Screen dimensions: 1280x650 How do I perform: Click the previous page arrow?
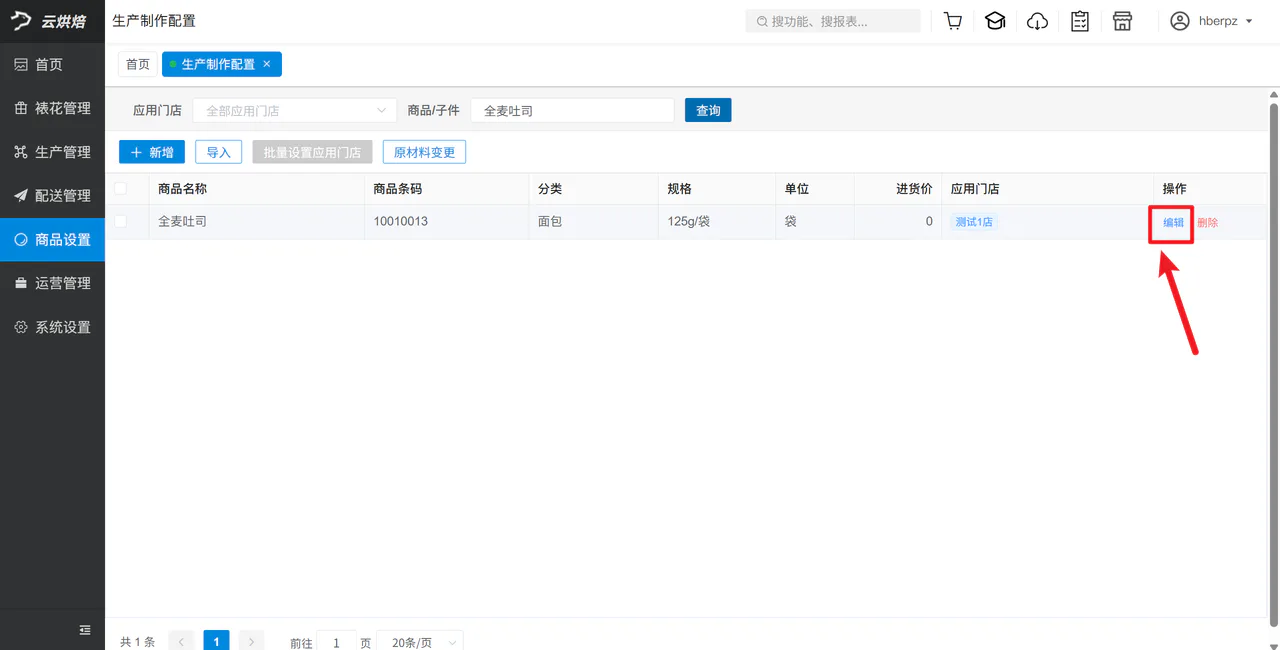pos(181,641)
